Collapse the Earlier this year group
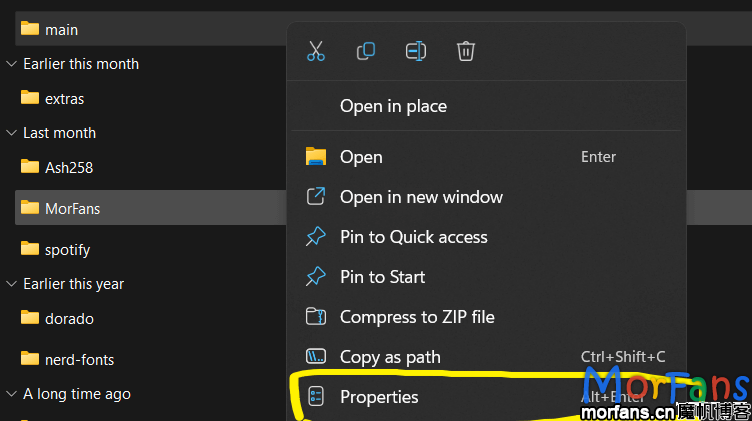Image resolution: width=752 pixels, height=421 pixels. [12, 284]
